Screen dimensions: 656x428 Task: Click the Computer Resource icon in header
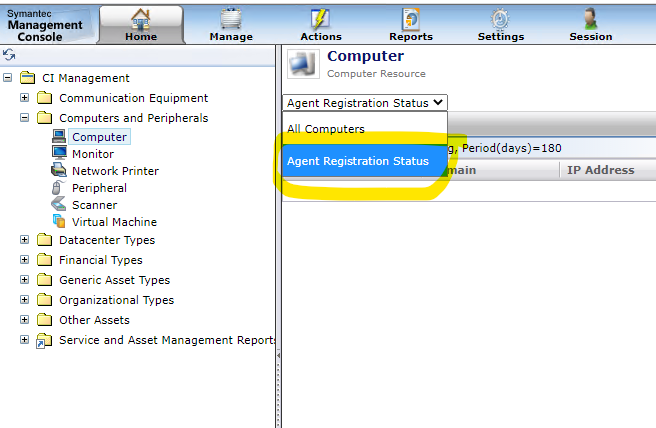302,64
